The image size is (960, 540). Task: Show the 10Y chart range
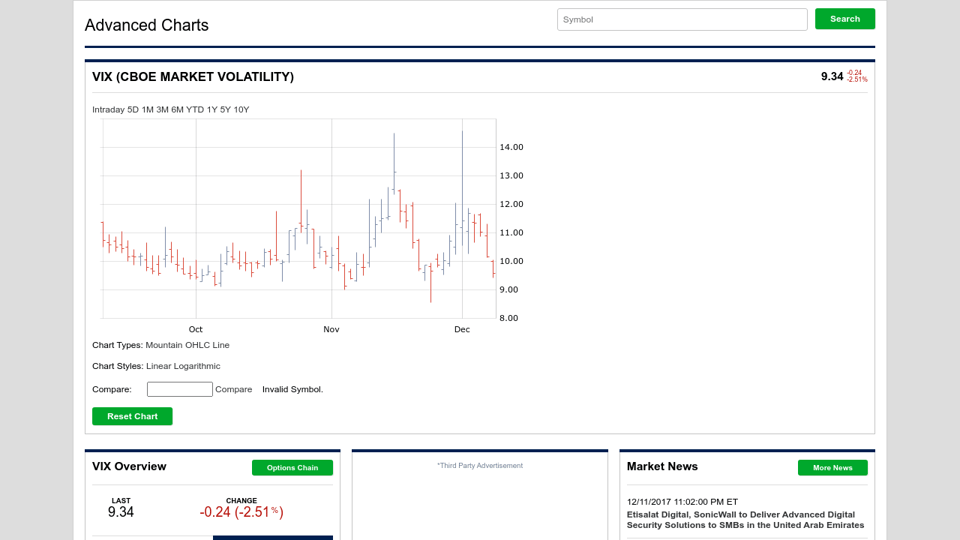coord(241,110)
